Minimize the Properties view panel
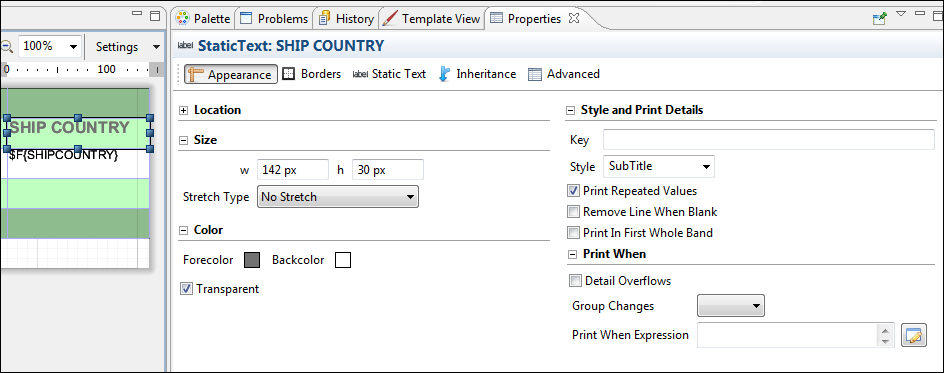This screenshot has height=373, width=944. pos(919,13)
